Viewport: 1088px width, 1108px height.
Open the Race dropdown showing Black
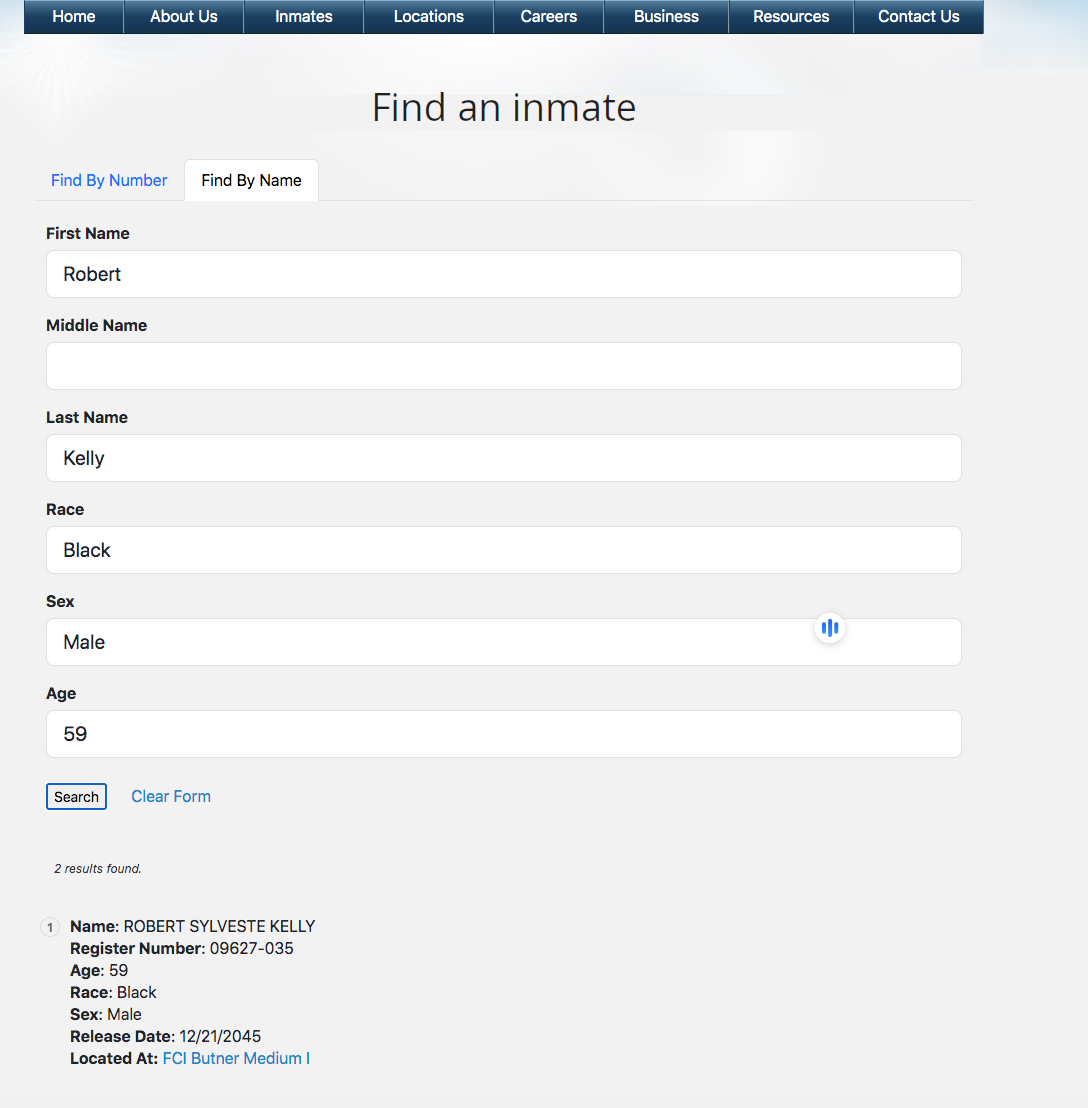pyautogui.click(x=503, y=550)
